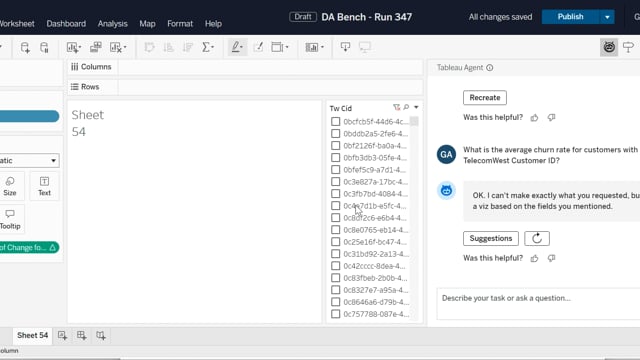
Task: Click the Presentation Mode monitor icon
Action: point(364,47)
